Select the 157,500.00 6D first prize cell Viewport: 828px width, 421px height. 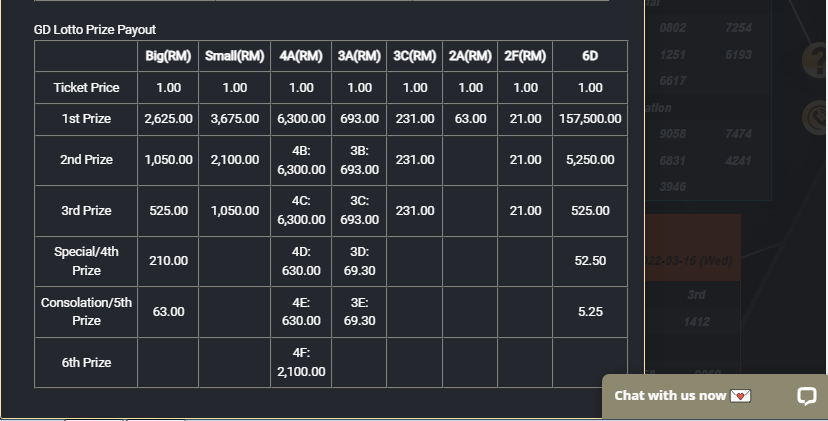[590, 119]
